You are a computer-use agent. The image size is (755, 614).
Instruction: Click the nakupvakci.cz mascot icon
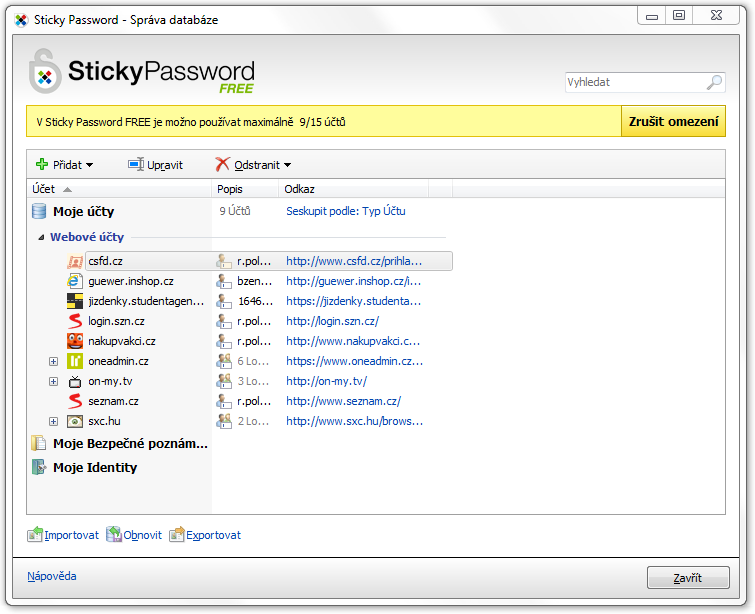tap(75, 341)
